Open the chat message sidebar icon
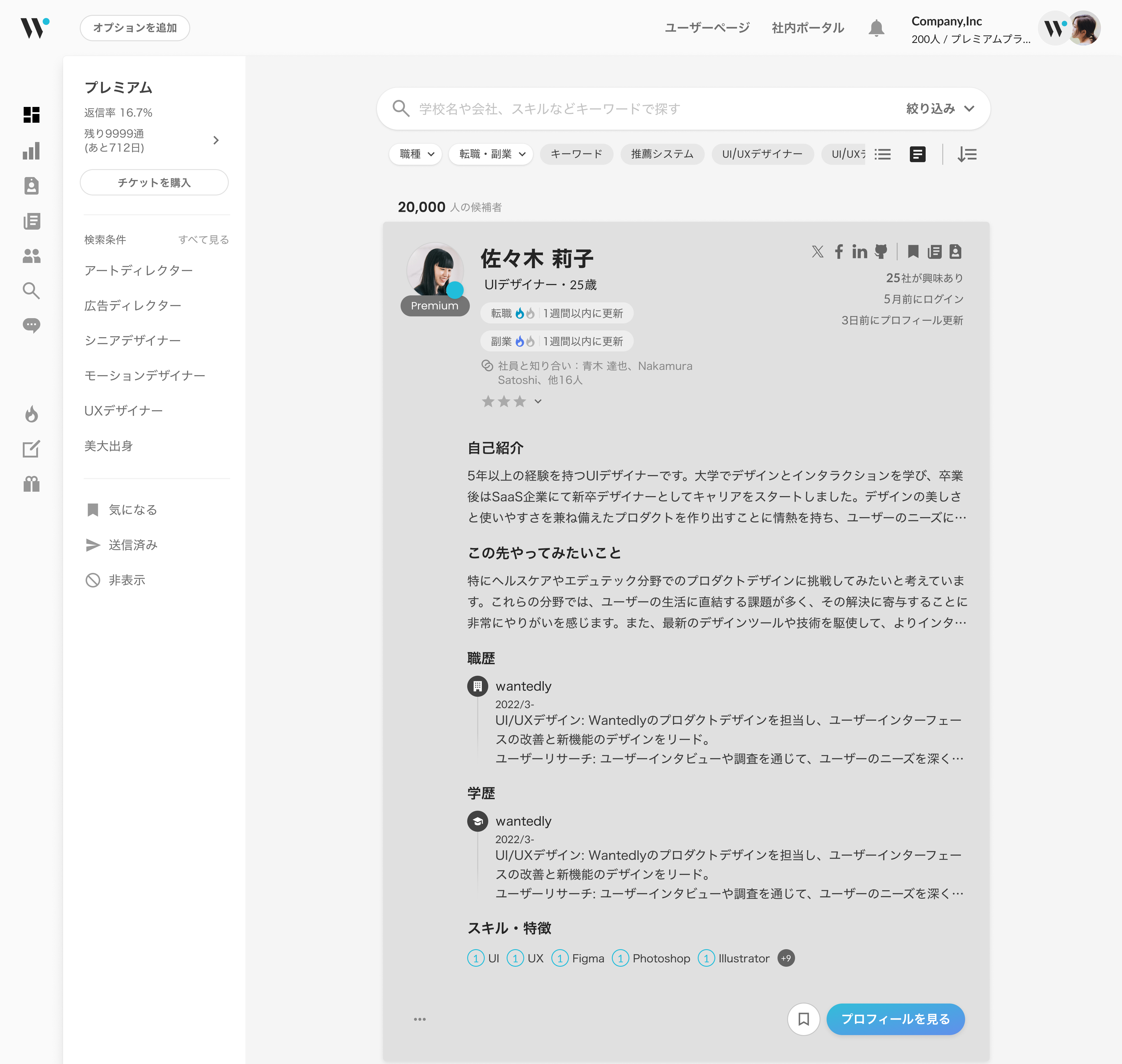The height and width of the screenshot is (1064, 1122). point(32,325)
